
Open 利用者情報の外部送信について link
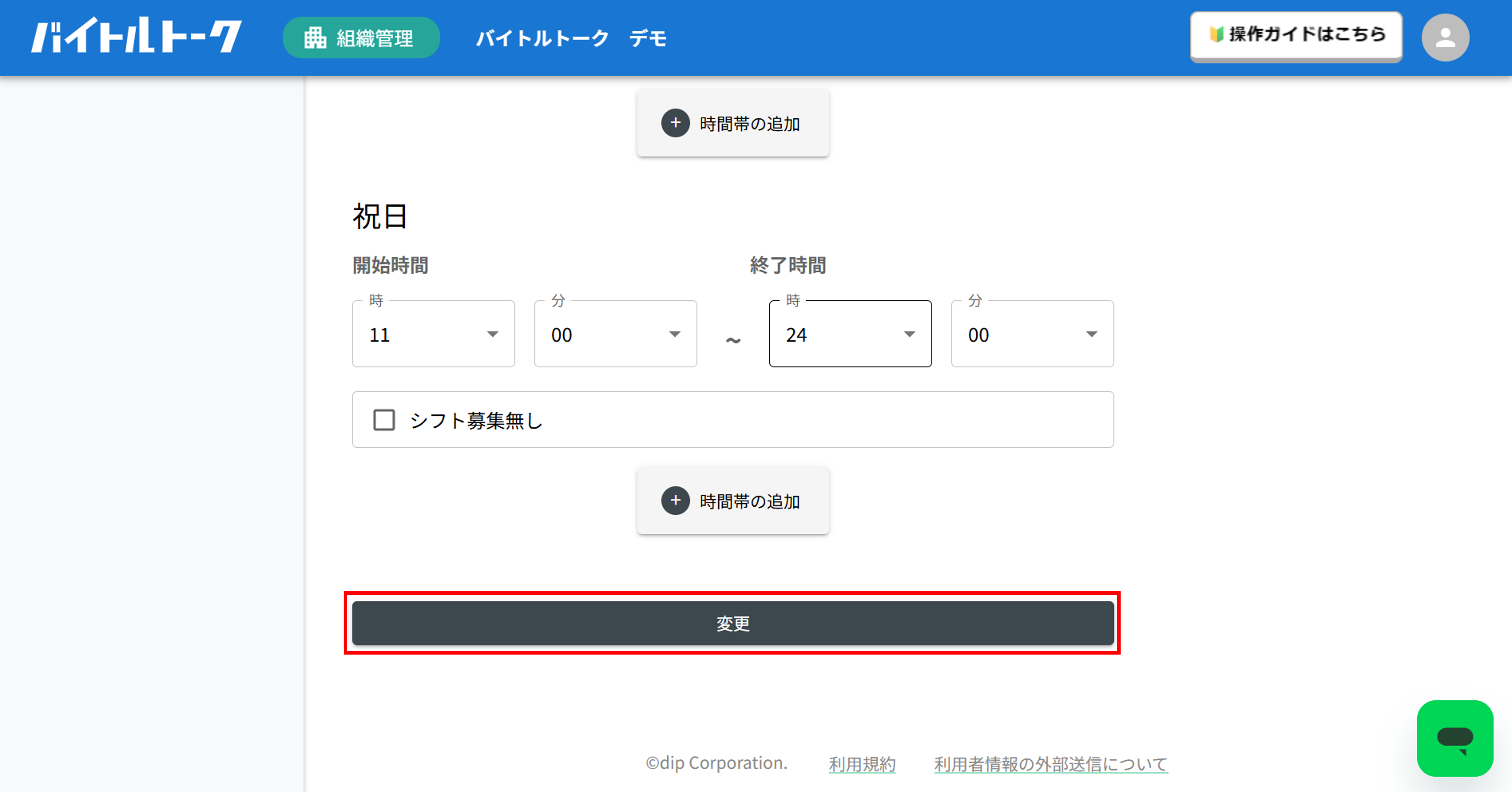[1050, 764]
